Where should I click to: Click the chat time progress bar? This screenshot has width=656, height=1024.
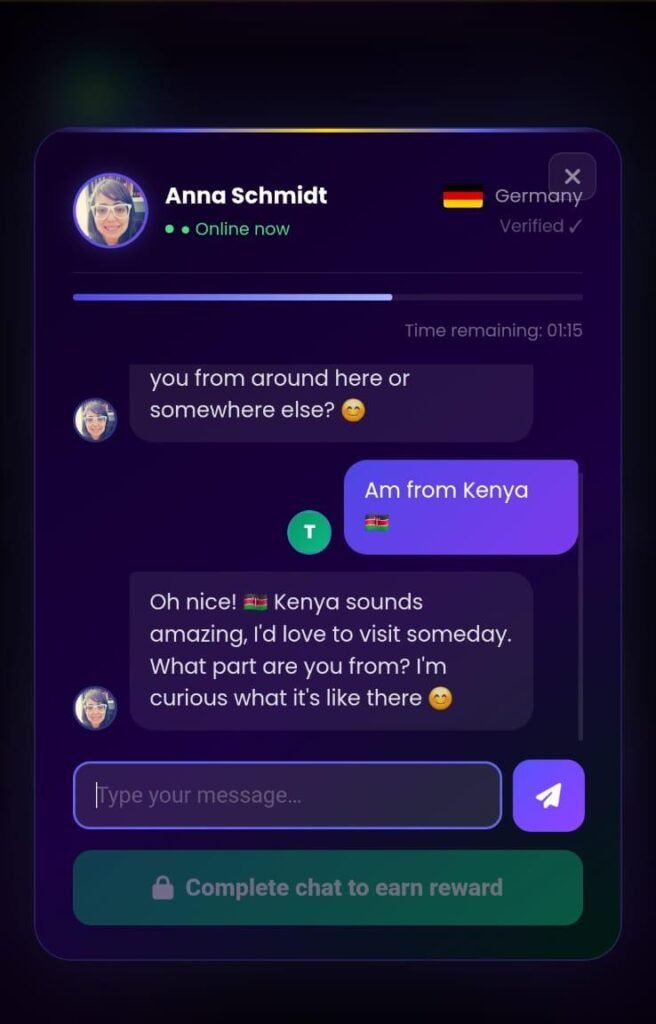(328, 297)
